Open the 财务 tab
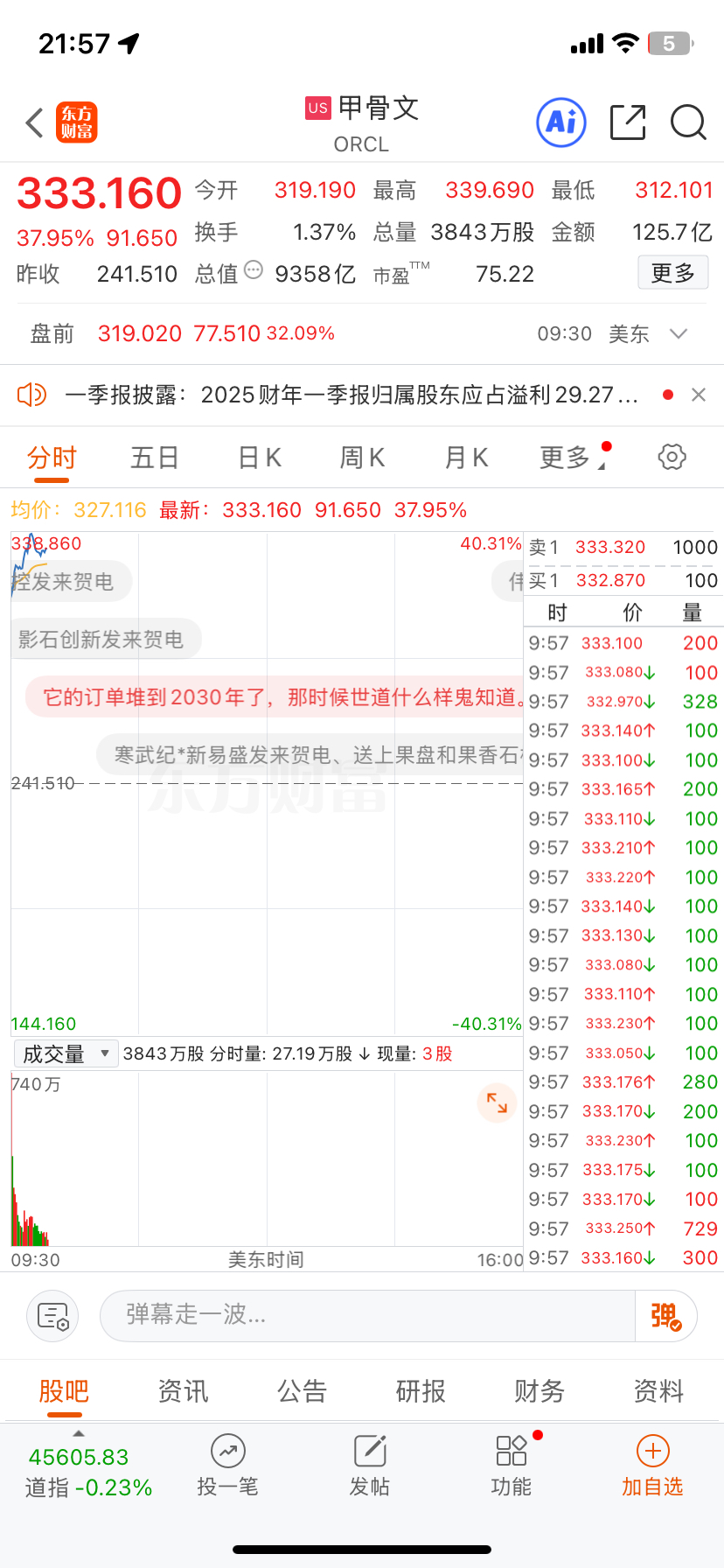The image size is (724, 1568). 540,1390
